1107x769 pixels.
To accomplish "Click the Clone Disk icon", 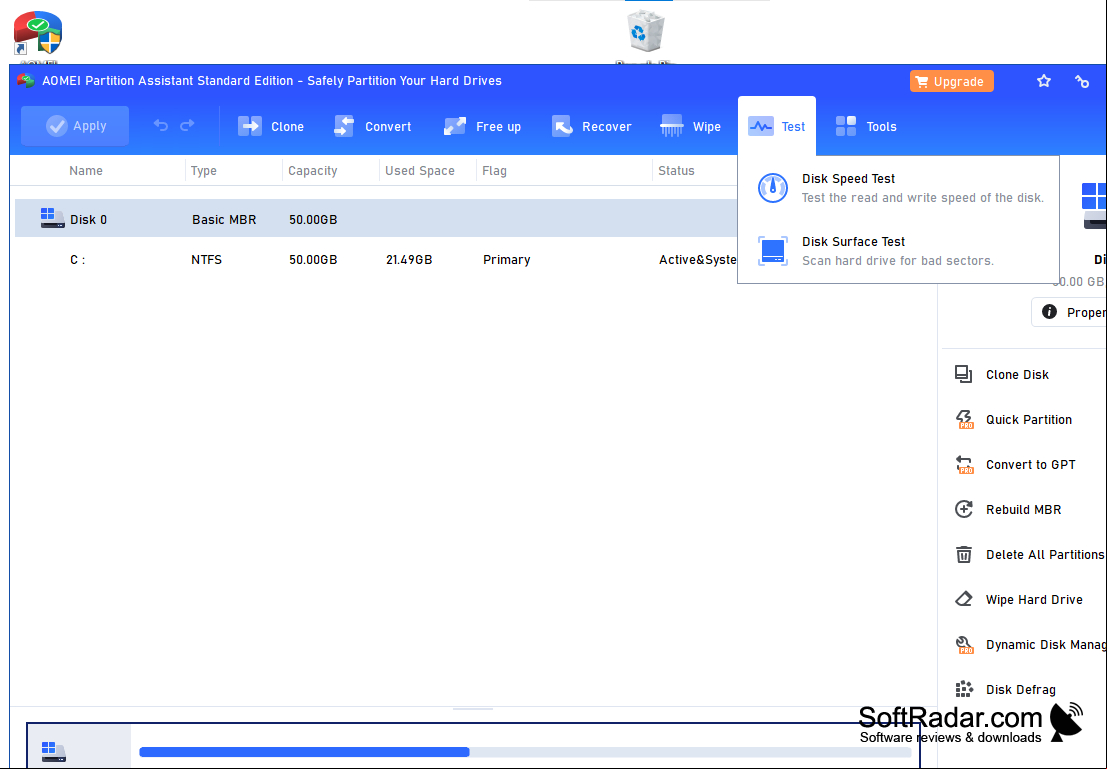I will (x=964, y=374).
